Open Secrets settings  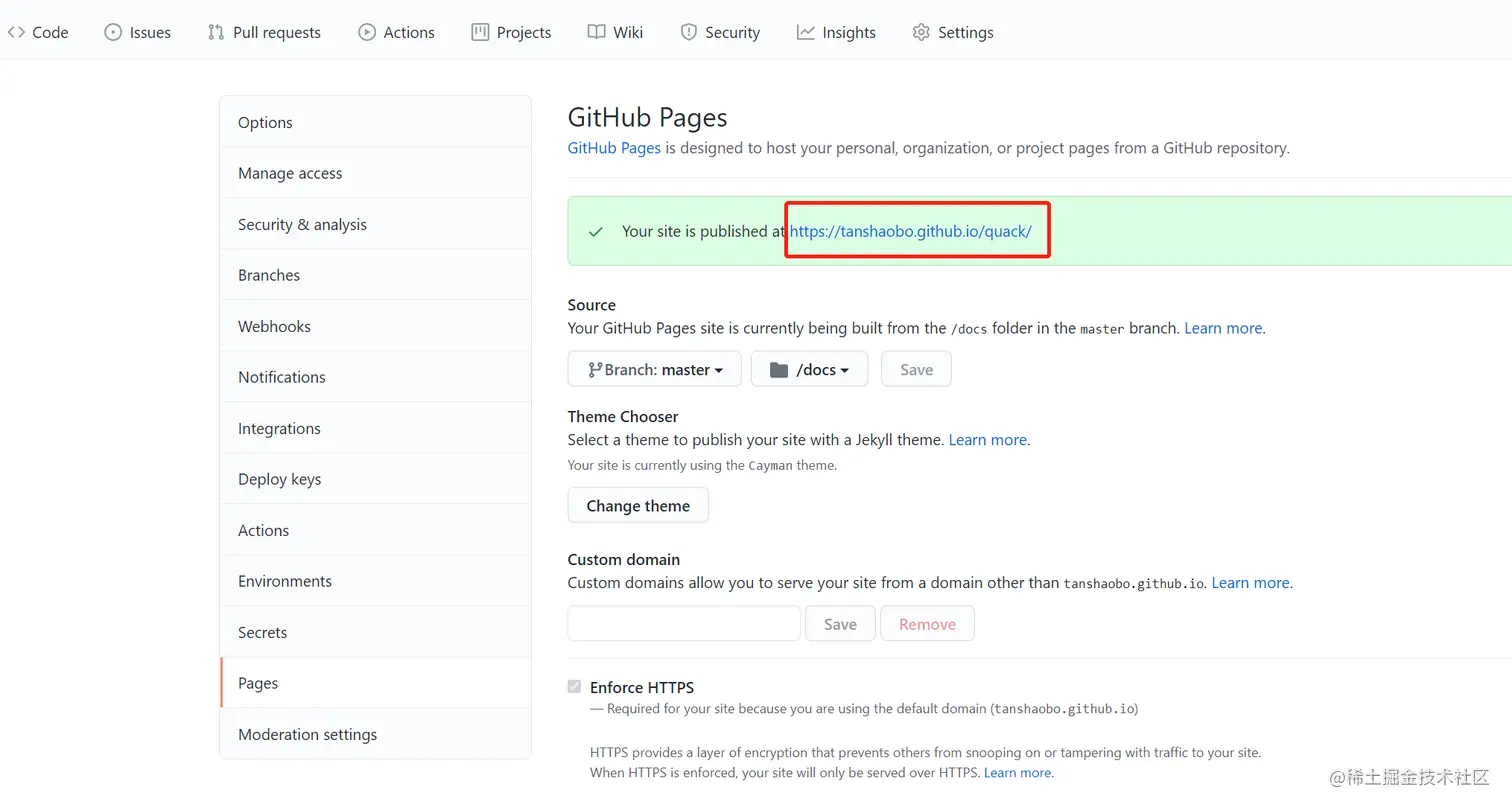(x=375, y=632)
